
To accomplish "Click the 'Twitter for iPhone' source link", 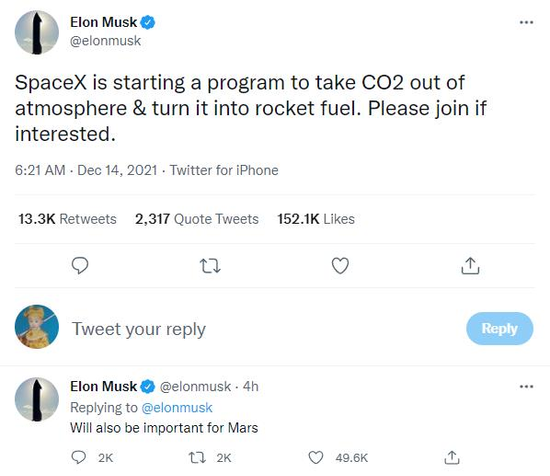I will [224, 170].
